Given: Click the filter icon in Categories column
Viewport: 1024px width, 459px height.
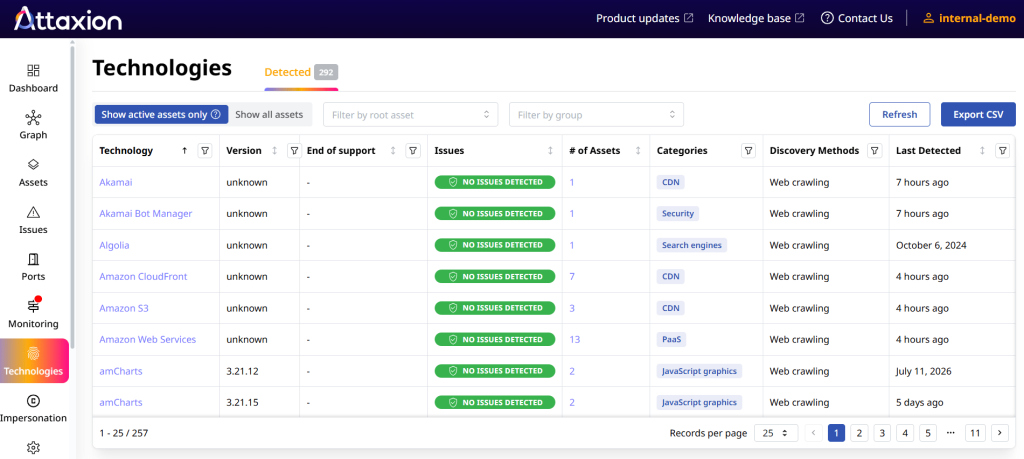Looking at the screenshot, I should [x=749, y=151].
